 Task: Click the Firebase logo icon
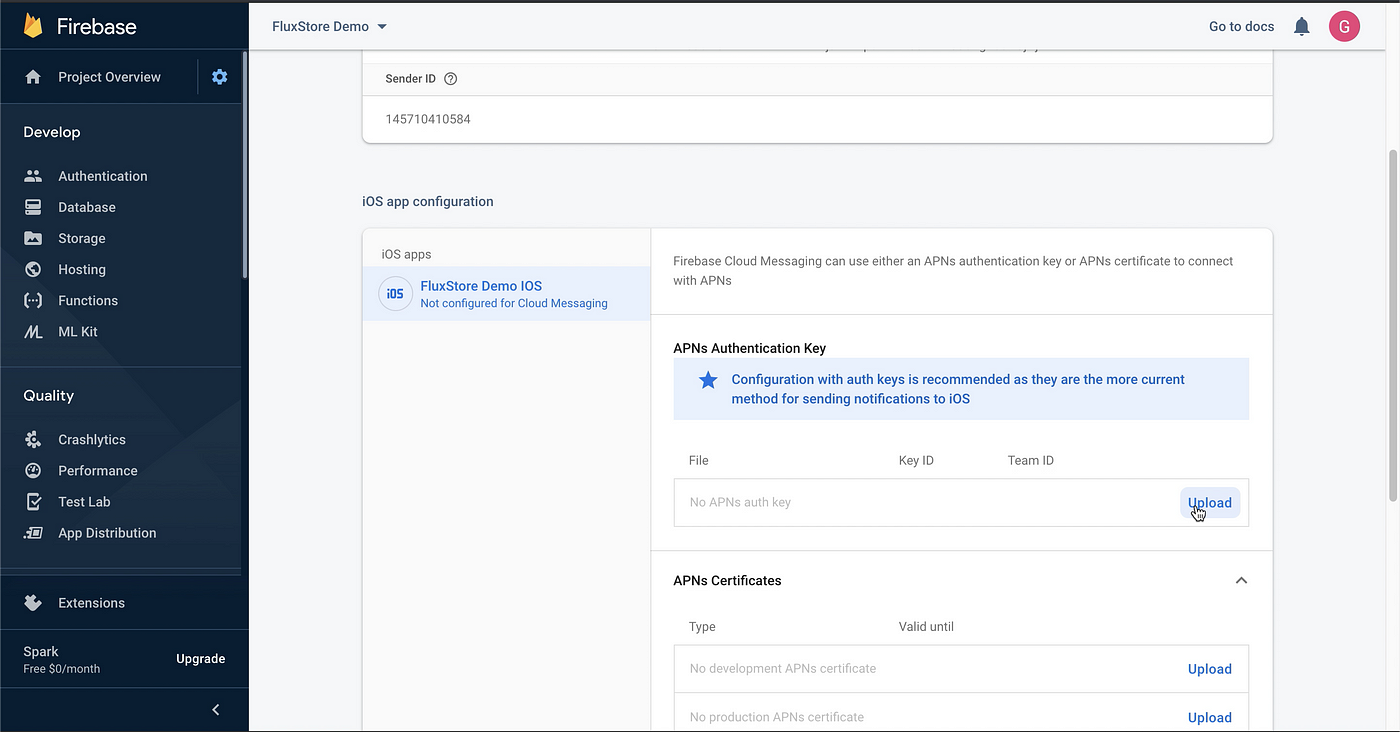[x=33, y=26]
